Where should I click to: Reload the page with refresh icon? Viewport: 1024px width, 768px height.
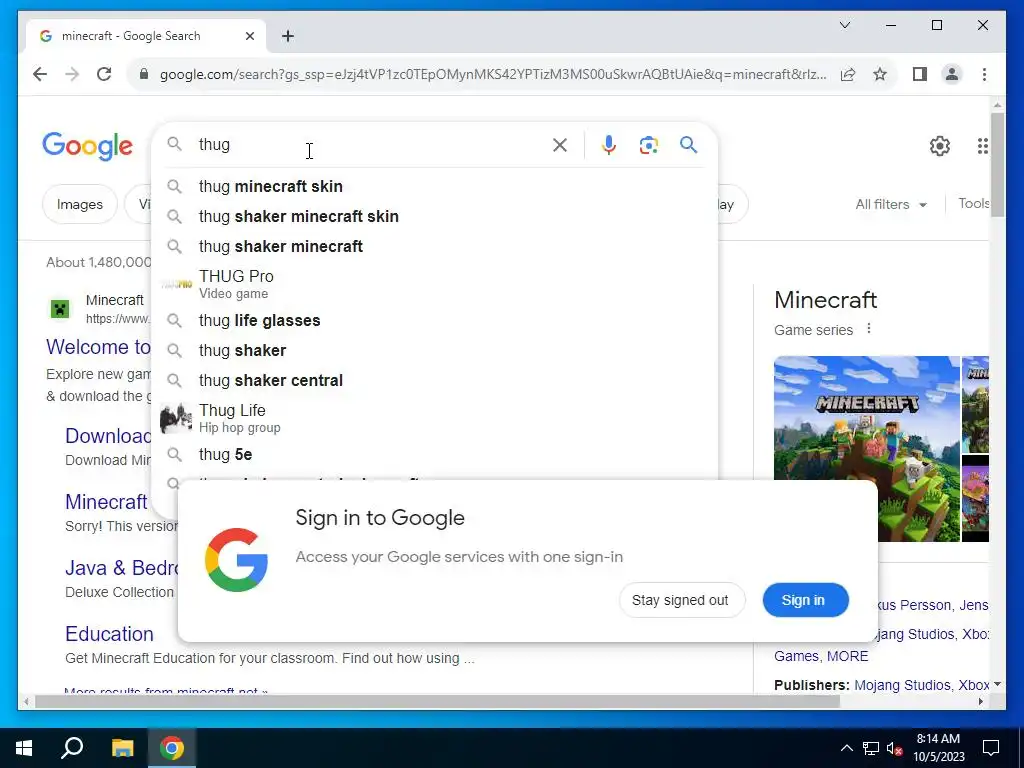click(104, 74)
